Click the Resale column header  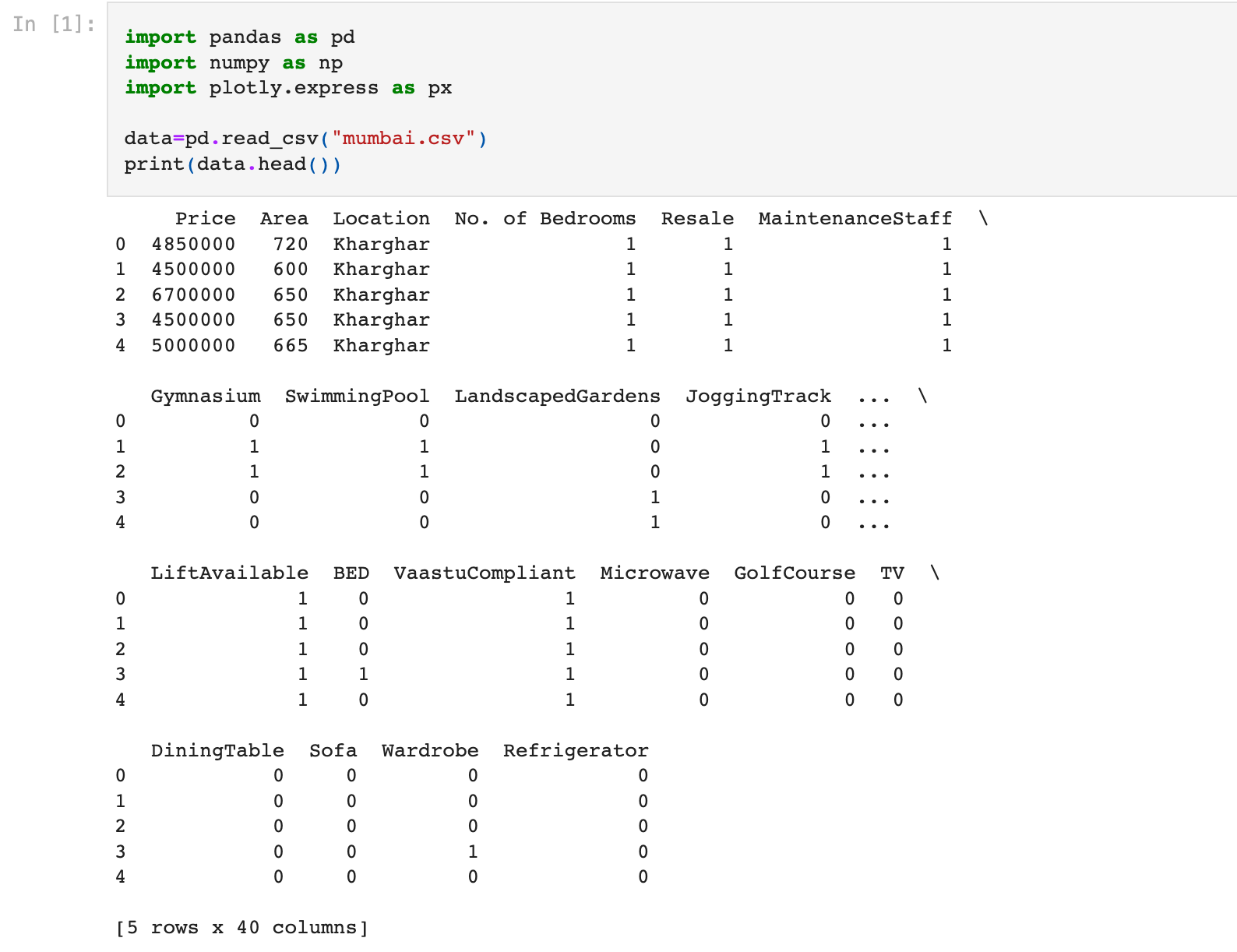pyautogui.click(x=698, y=219)
